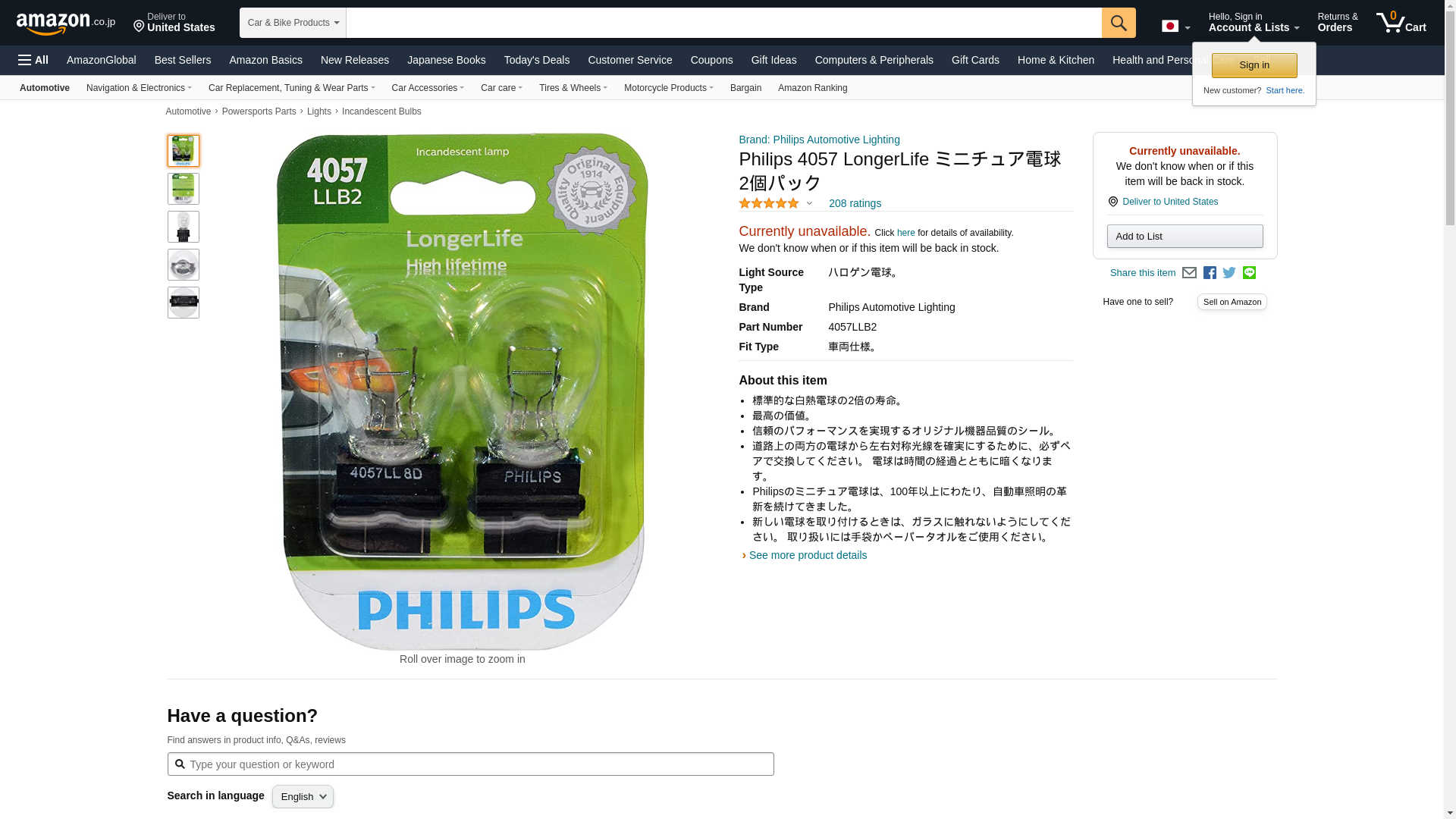1456x819 pixels.
Task: Open the 208 ratings link
Action: pyautogui.click(x=855, y=203)
